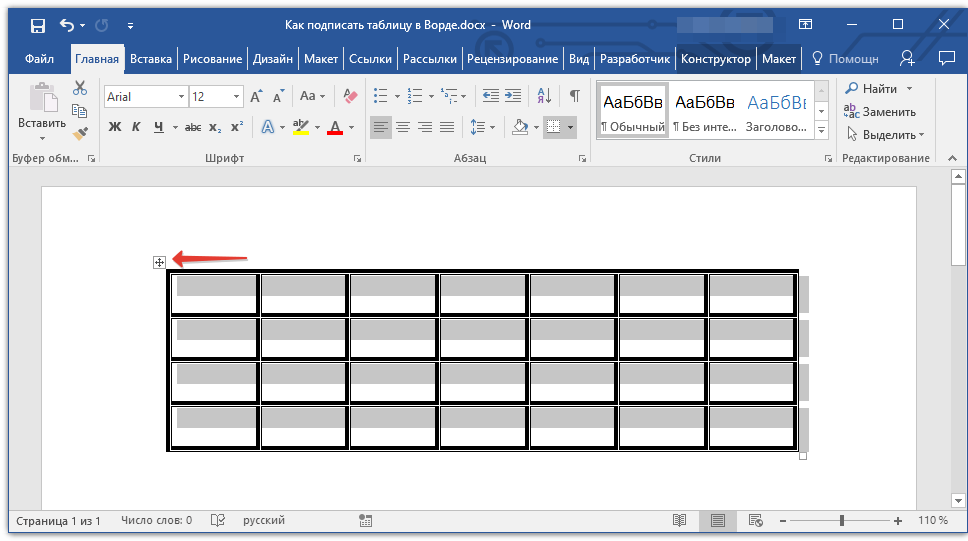Switch to the Конструктор tab

point(715,59)
